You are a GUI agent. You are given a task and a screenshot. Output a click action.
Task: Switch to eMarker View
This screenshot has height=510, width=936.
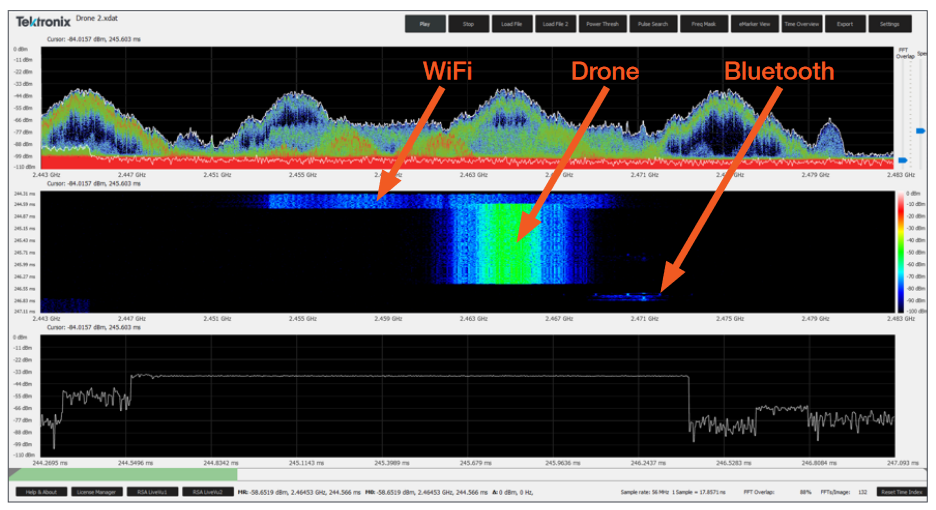click(753, 23)
